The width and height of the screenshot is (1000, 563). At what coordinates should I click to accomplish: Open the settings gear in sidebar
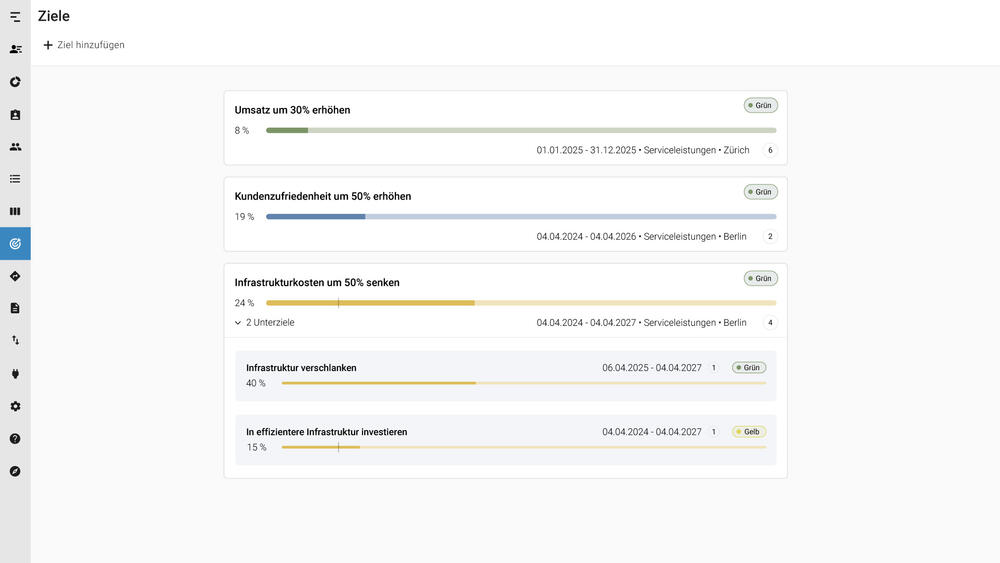click(x=15, y=406)
